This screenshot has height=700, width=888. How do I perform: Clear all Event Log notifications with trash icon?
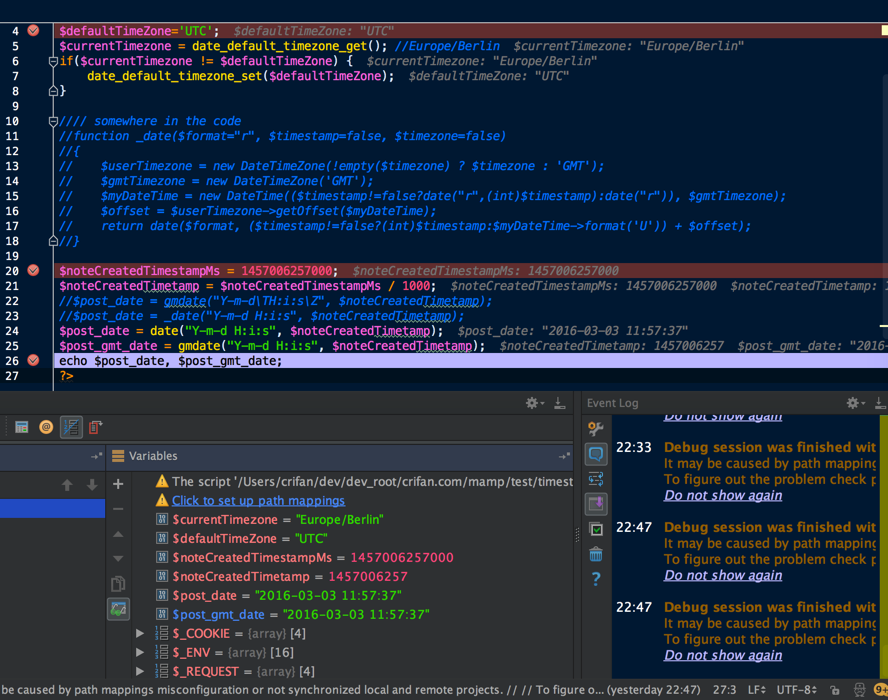(x=596, y=554)
